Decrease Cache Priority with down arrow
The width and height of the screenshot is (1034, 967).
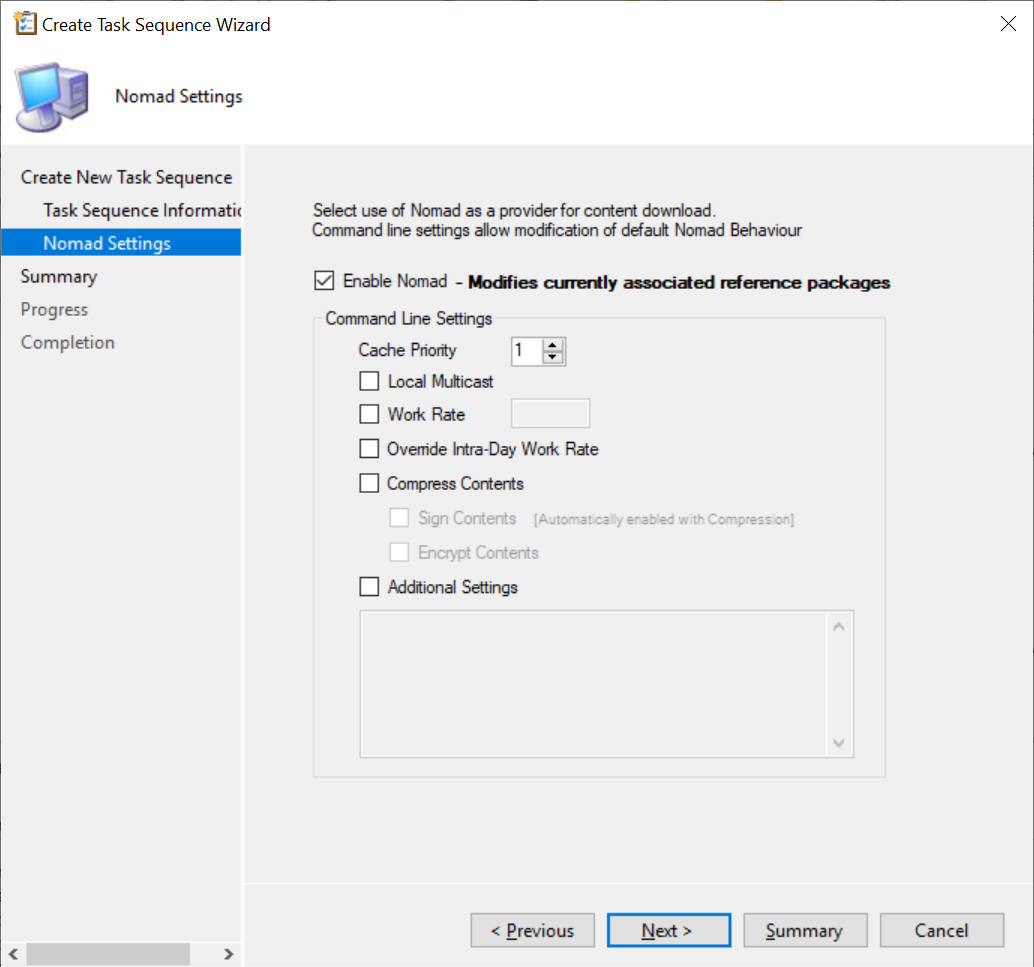553,358
